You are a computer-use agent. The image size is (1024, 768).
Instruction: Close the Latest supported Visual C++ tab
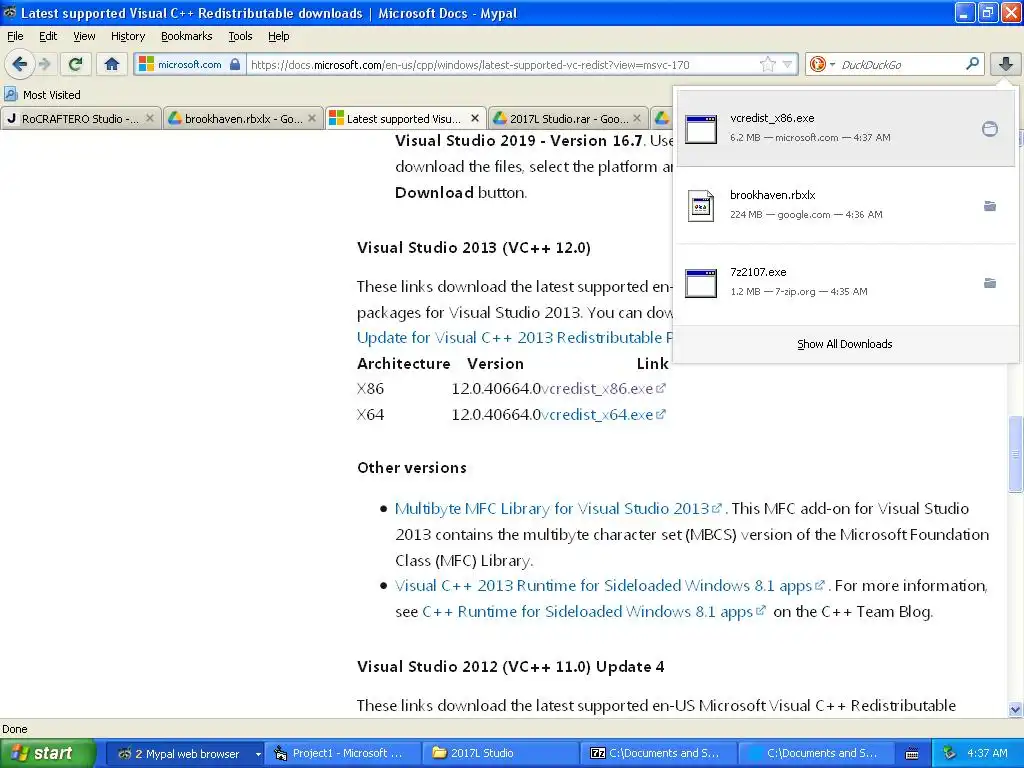475,118
